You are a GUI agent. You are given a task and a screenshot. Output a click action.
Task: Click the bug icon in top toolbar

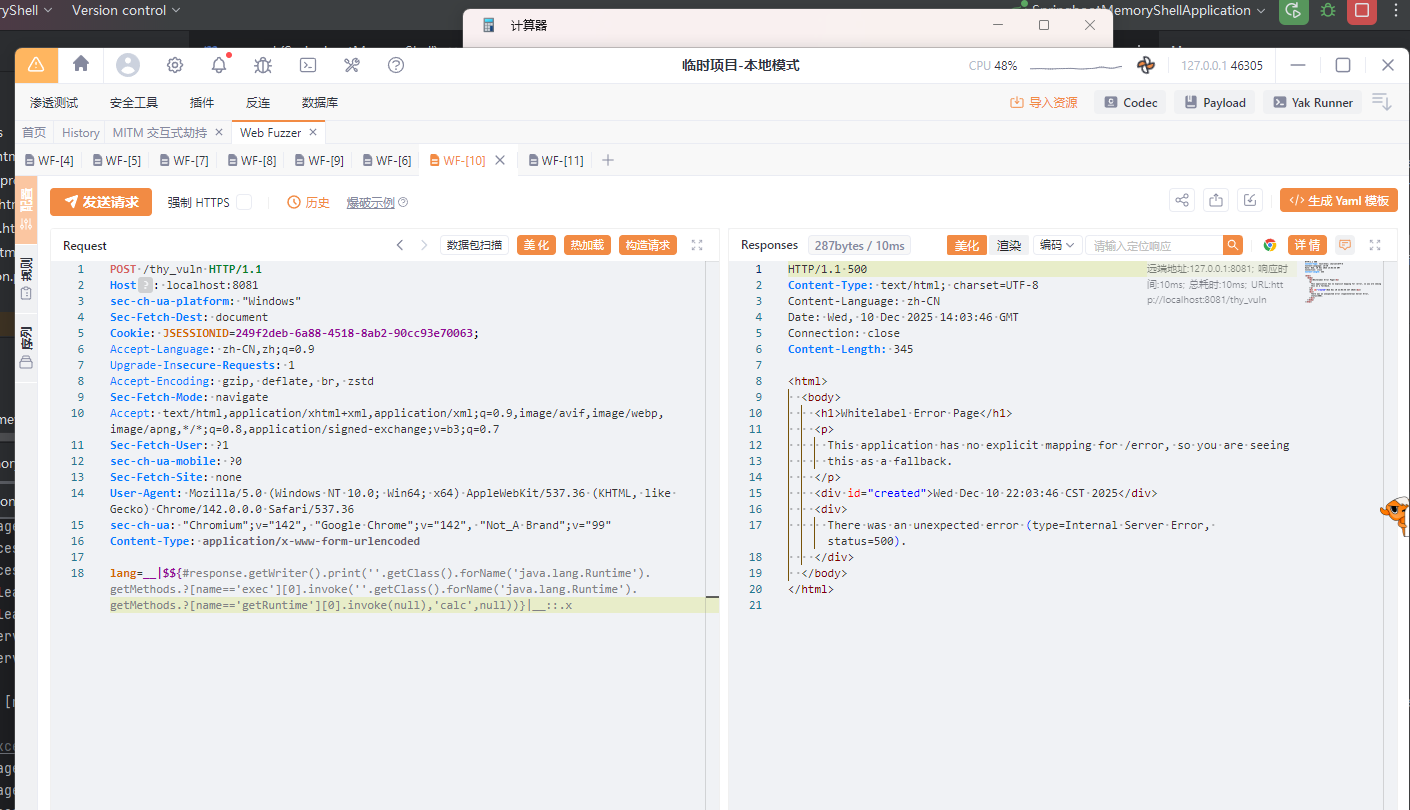tap(263, 65)
